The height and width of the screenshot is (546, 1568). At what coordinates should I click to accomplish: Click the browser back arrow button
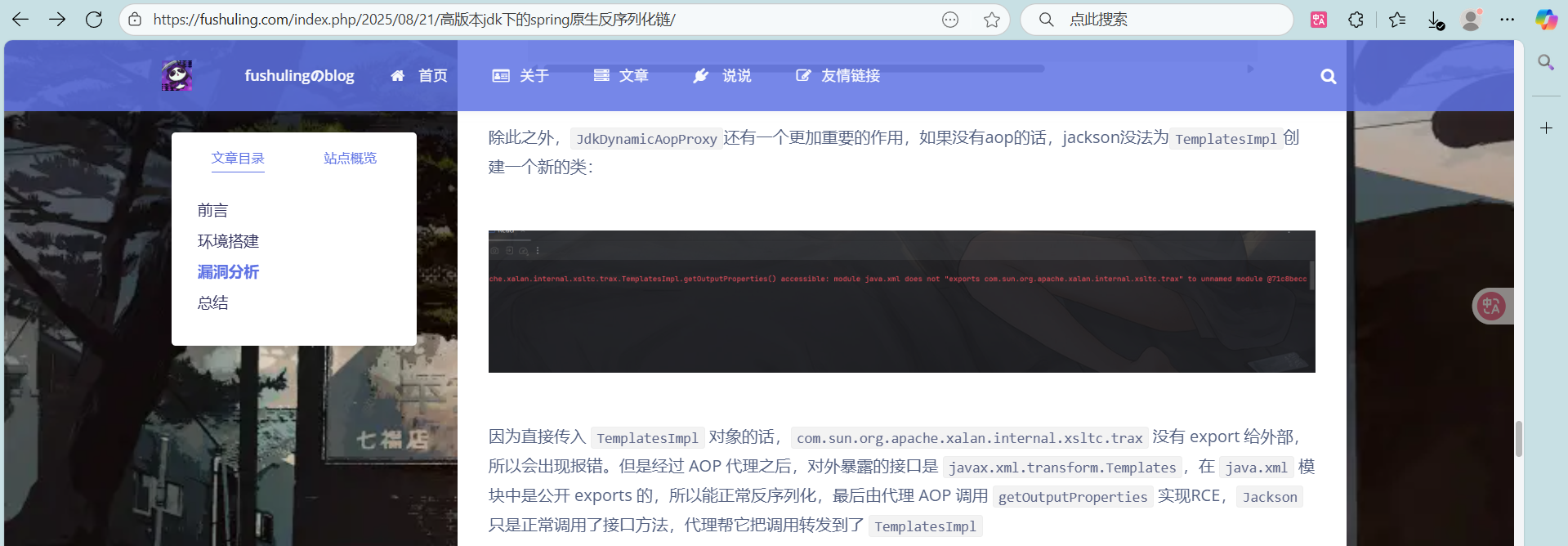[x=20, y=20]
